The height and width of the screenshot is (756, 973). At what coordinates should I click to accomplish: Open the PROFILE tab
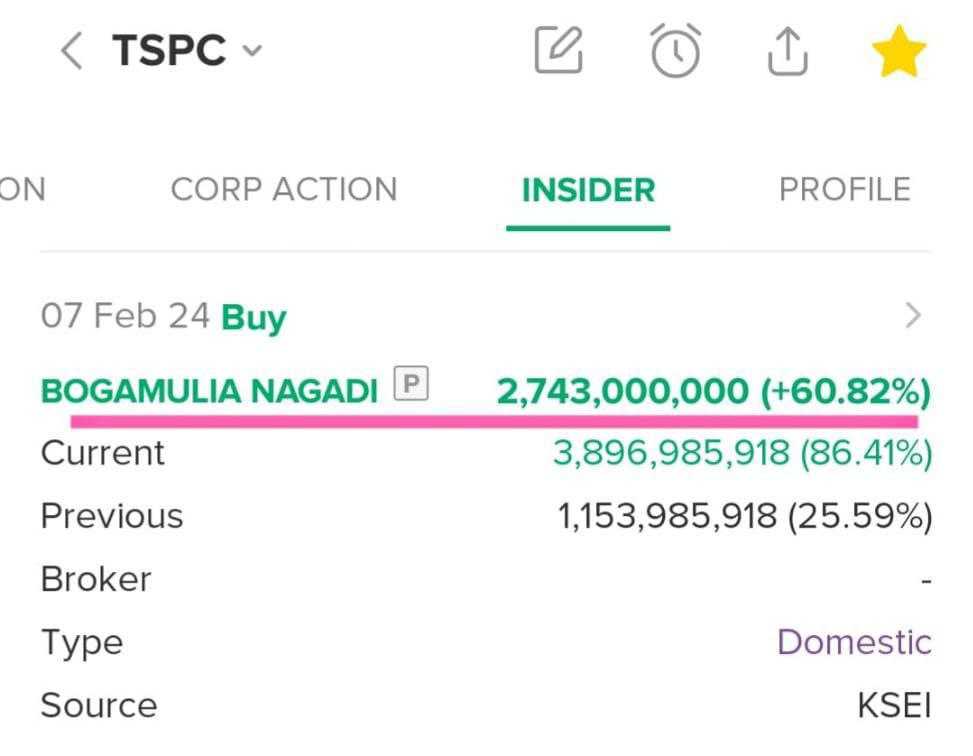[845, 189]
